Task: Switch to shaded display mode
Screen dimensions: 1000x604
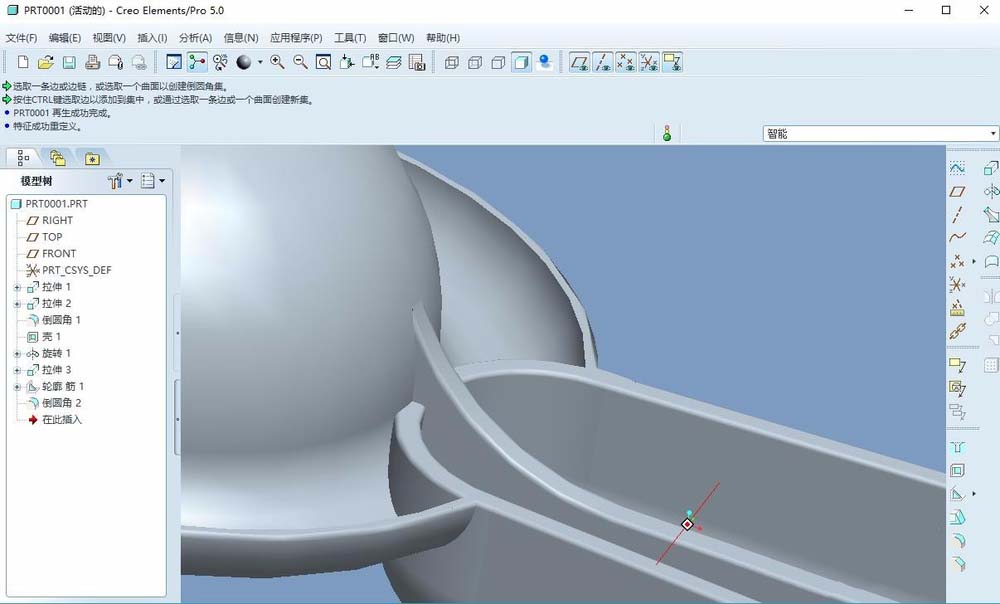Action: pyautogui.click(x=521, y=62)
